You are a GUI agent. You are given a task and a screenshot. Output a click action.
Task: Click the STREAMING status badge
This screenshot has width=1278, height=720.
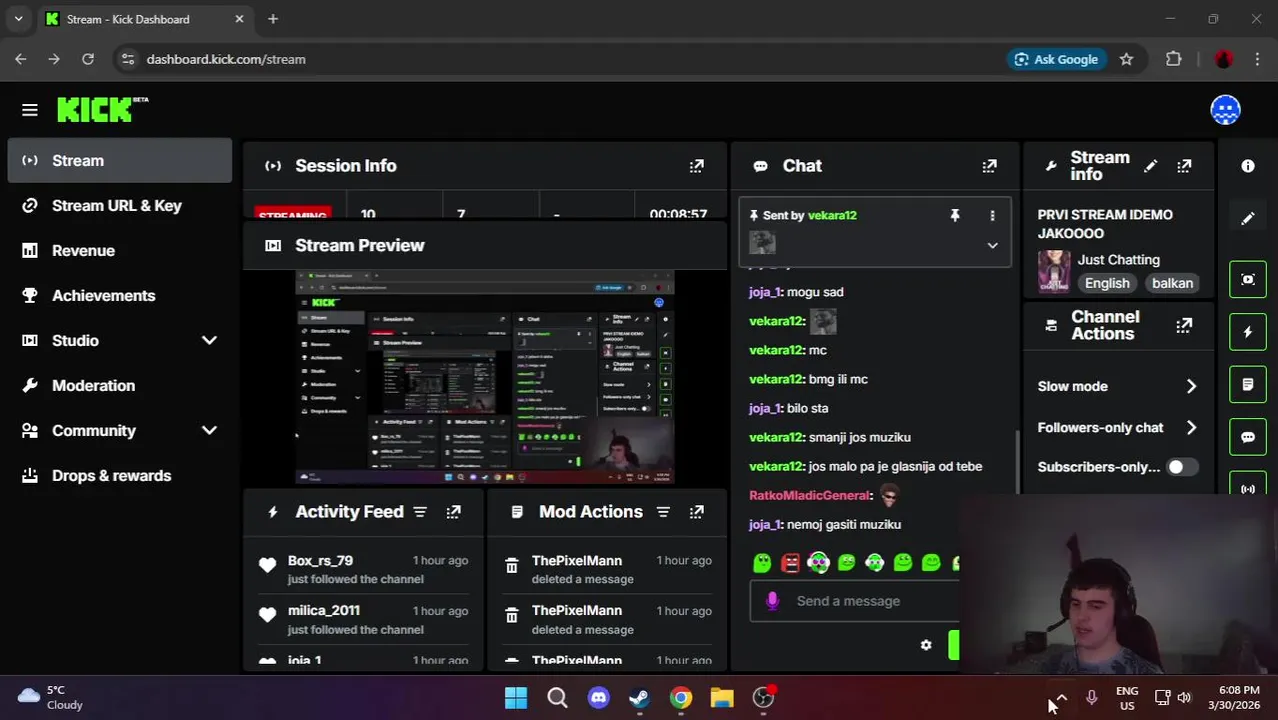tap(293, 214)
